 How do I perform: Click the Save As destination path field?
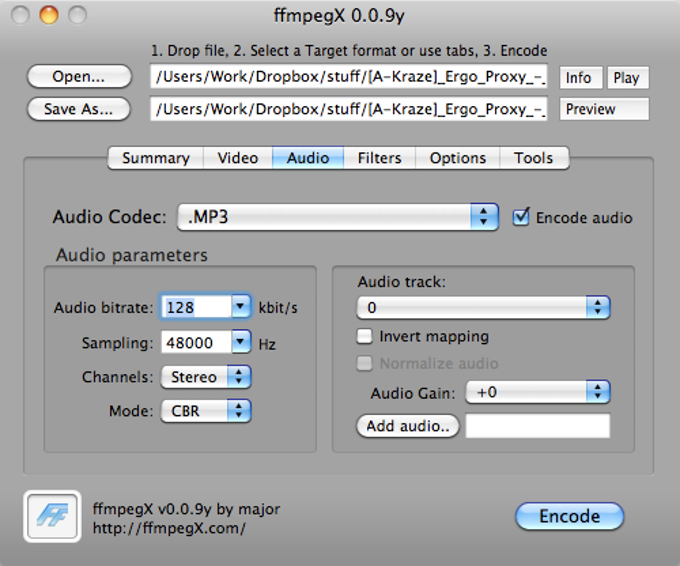click(349, 109)
